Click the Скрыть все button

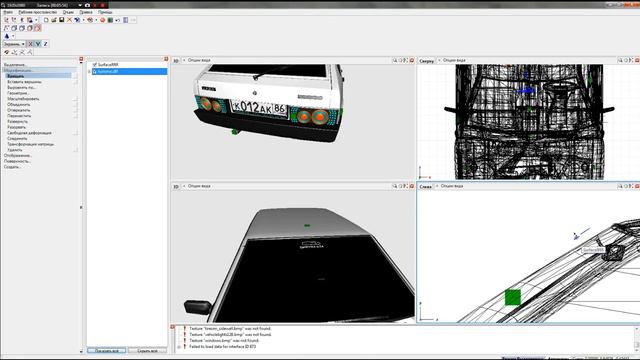(147, 351)
